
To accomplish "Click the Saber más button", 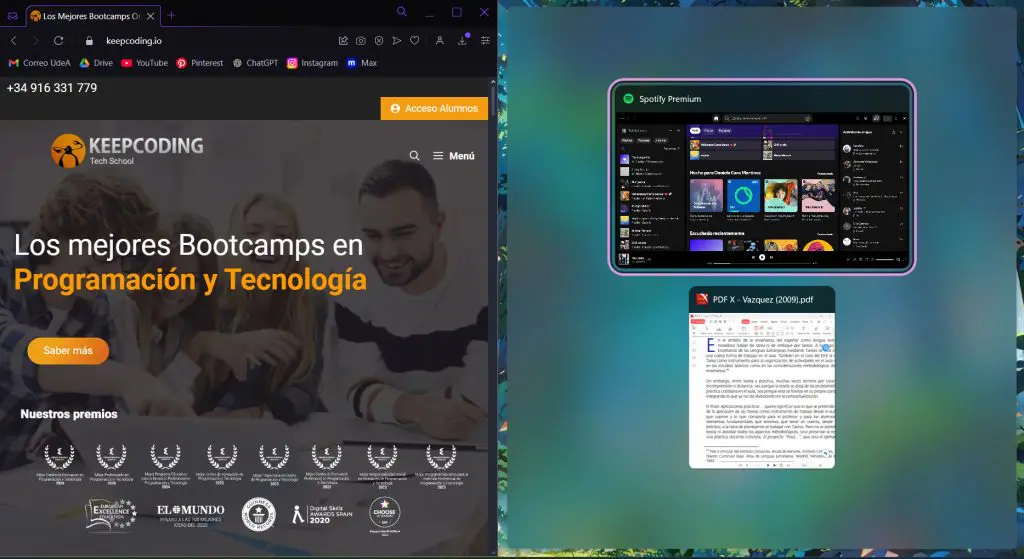I will (x=68, y=351).
